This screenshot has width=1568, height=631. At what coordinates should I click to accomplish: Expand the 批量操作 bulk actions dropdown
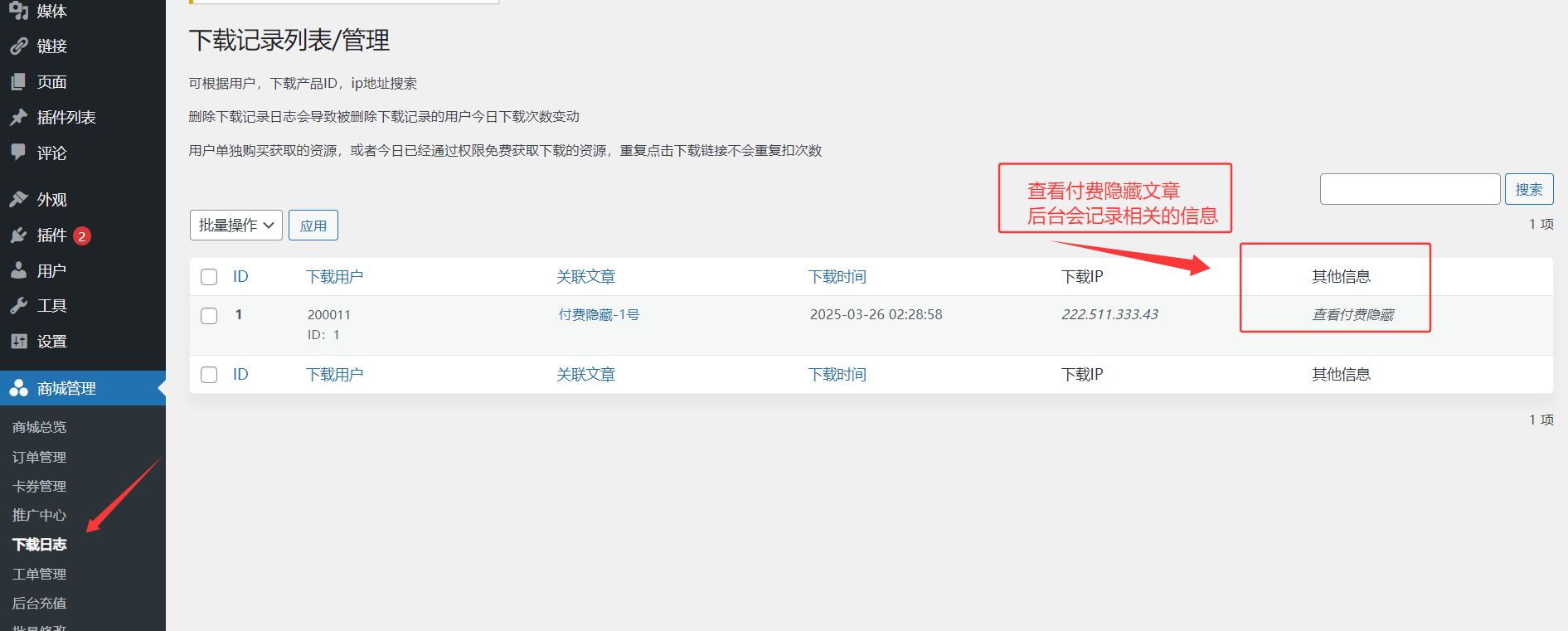(x=236, y=226)
